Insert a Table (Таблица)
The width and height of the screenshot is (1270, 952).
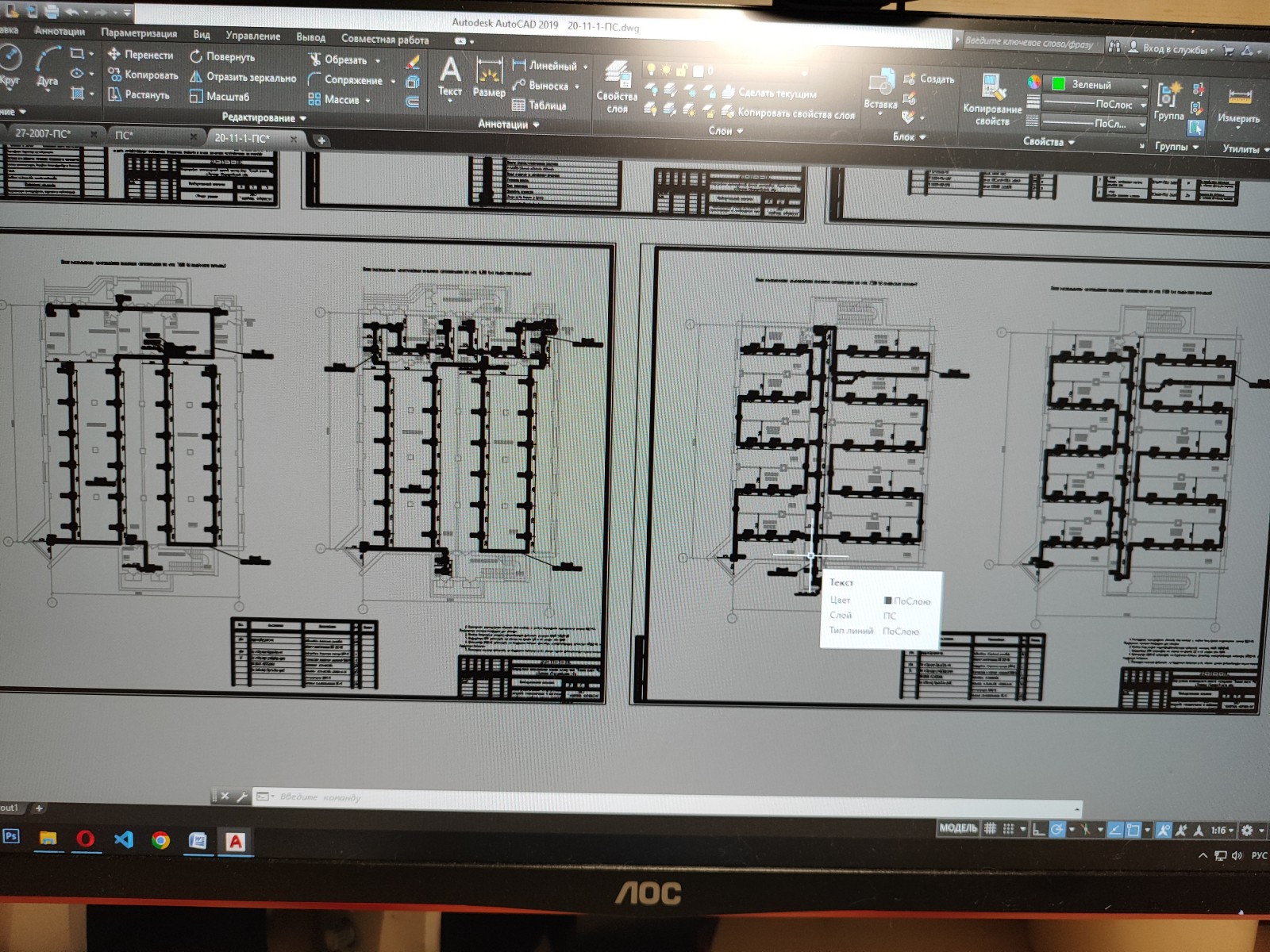(539, 105)
